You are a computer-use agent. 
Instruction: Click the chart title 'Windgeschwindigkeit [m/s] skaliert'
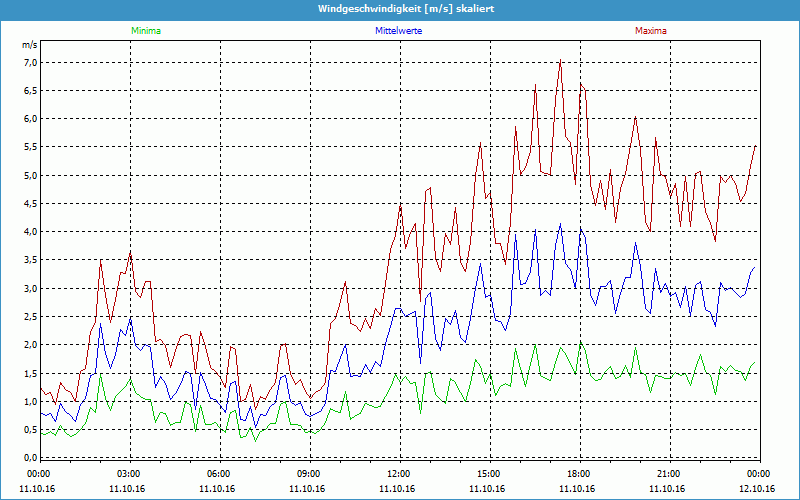point(406,9)
